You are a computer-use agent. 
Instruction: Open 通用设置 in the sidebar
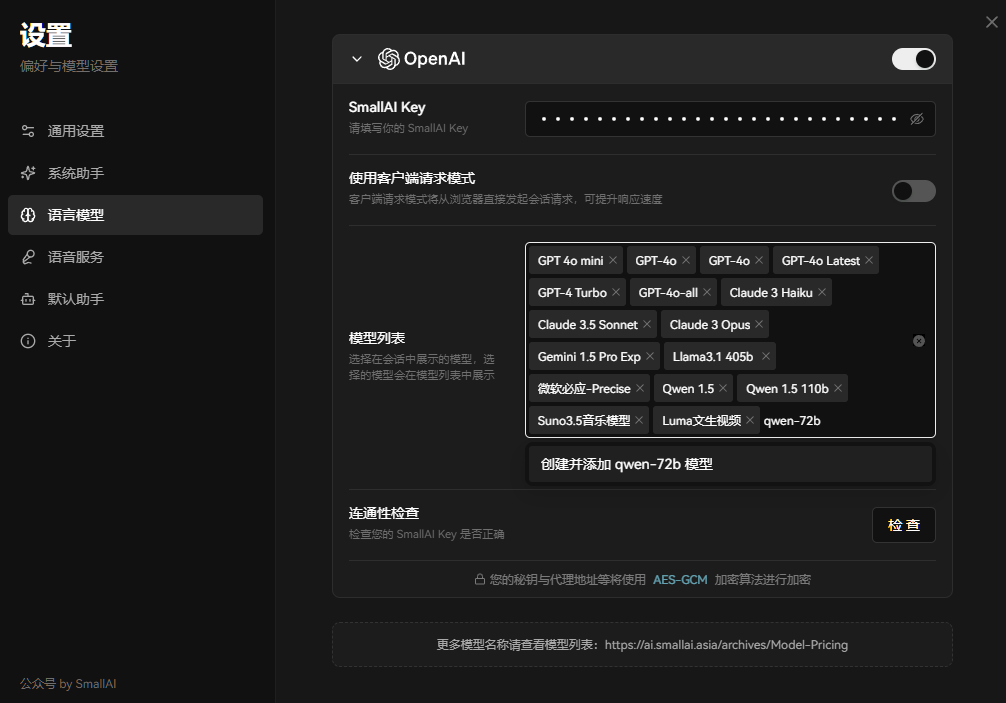[135, 131]
